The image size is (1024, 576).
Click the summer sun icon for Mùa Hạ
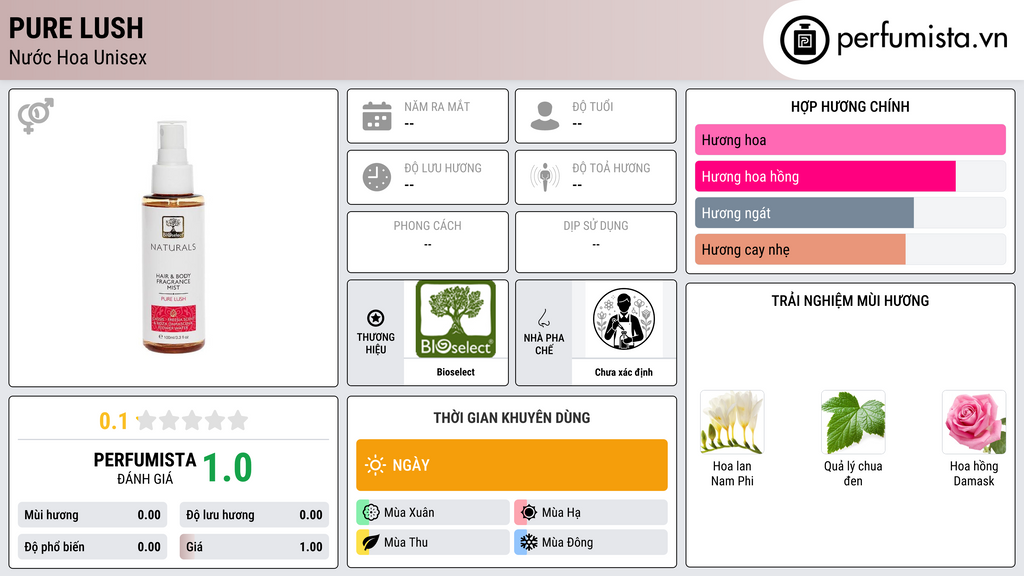click(x=529, y=513)
